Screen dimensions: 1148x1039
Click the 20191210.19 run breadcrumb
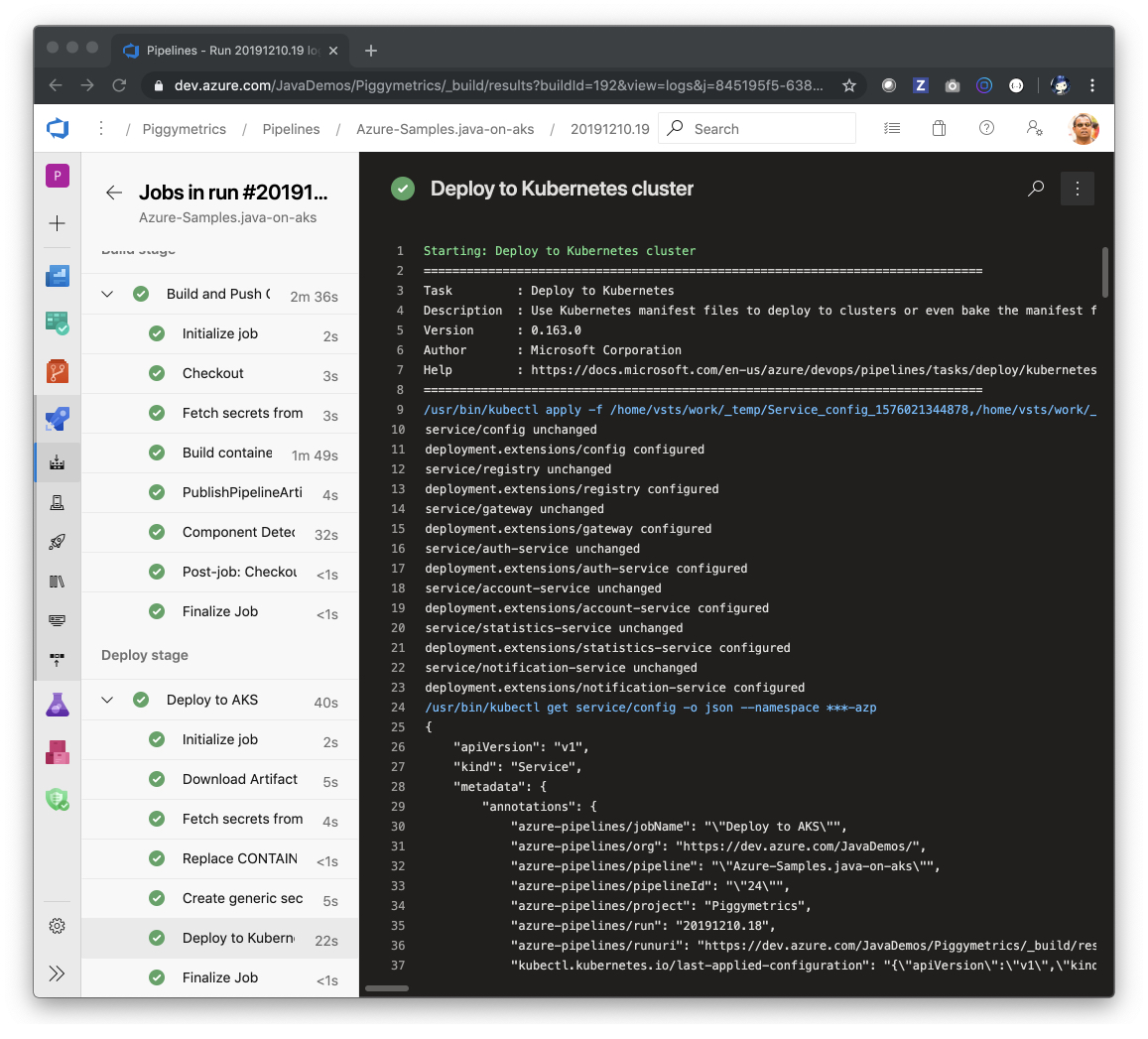(x=610, y=129)
